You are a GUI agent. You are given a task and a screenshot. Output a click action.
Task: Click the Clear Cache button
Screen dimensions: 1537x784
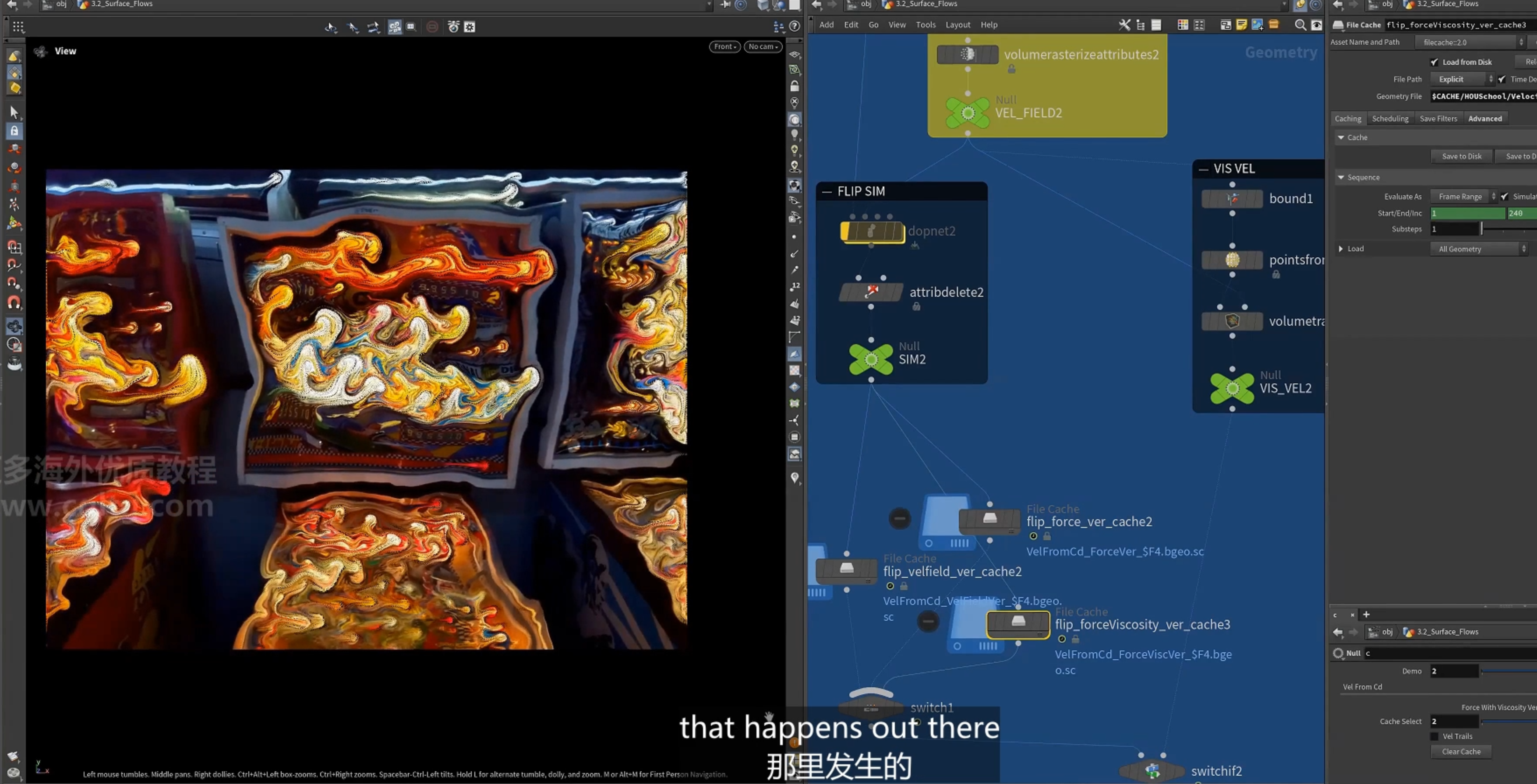coord(1461,752)
